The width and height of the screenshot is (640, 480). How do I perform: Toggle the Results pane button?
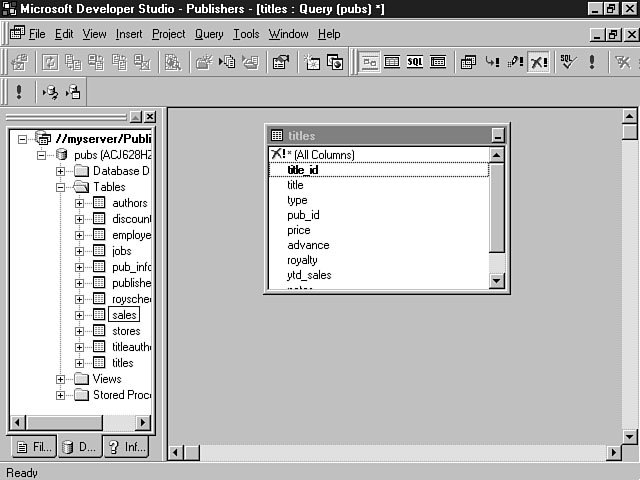(438, 62)
